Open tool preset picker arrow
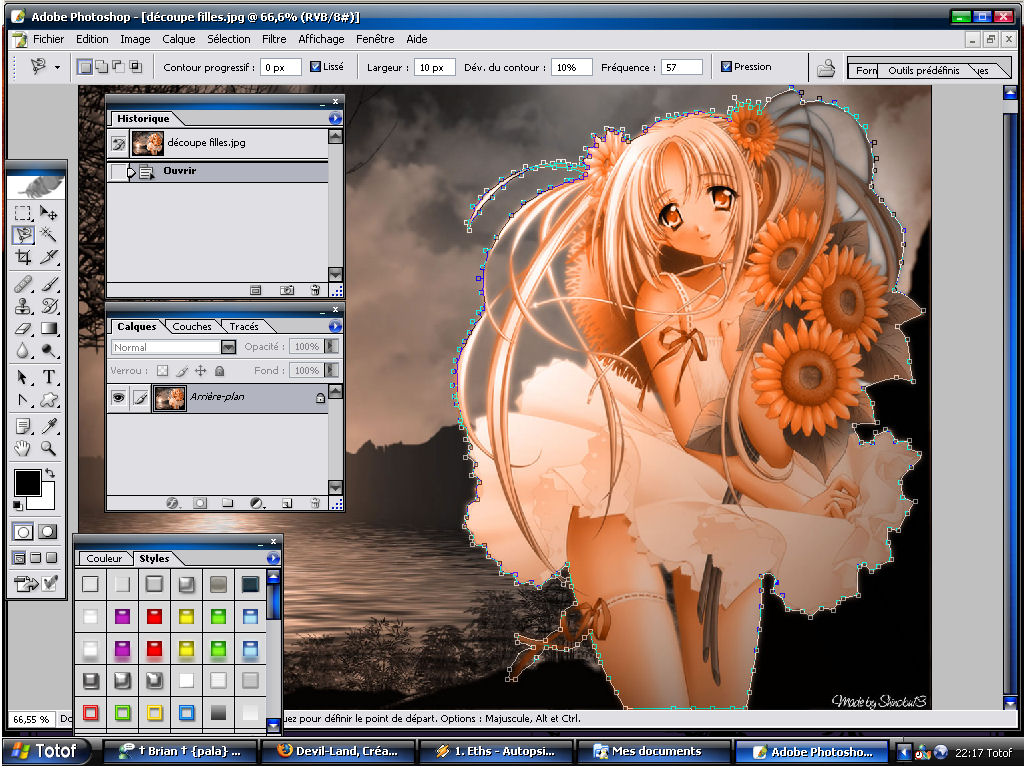The image size is (1024, 768). coord(57,67)
